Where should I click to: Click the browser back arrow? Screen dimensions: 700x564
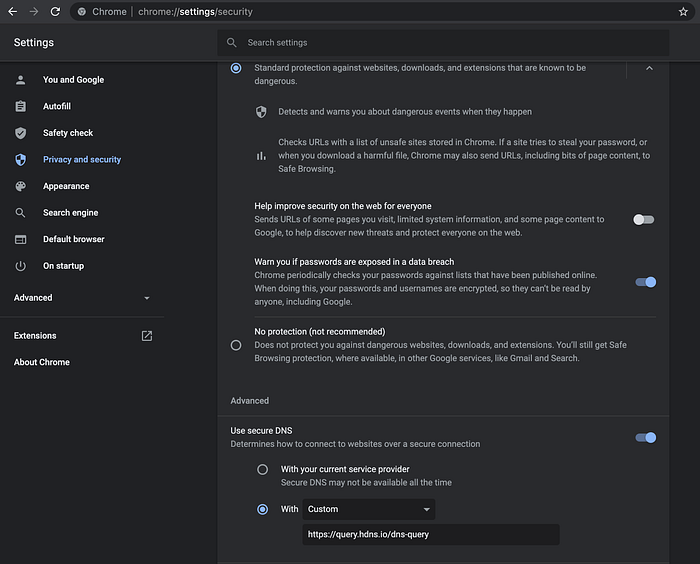click(12, 12)
